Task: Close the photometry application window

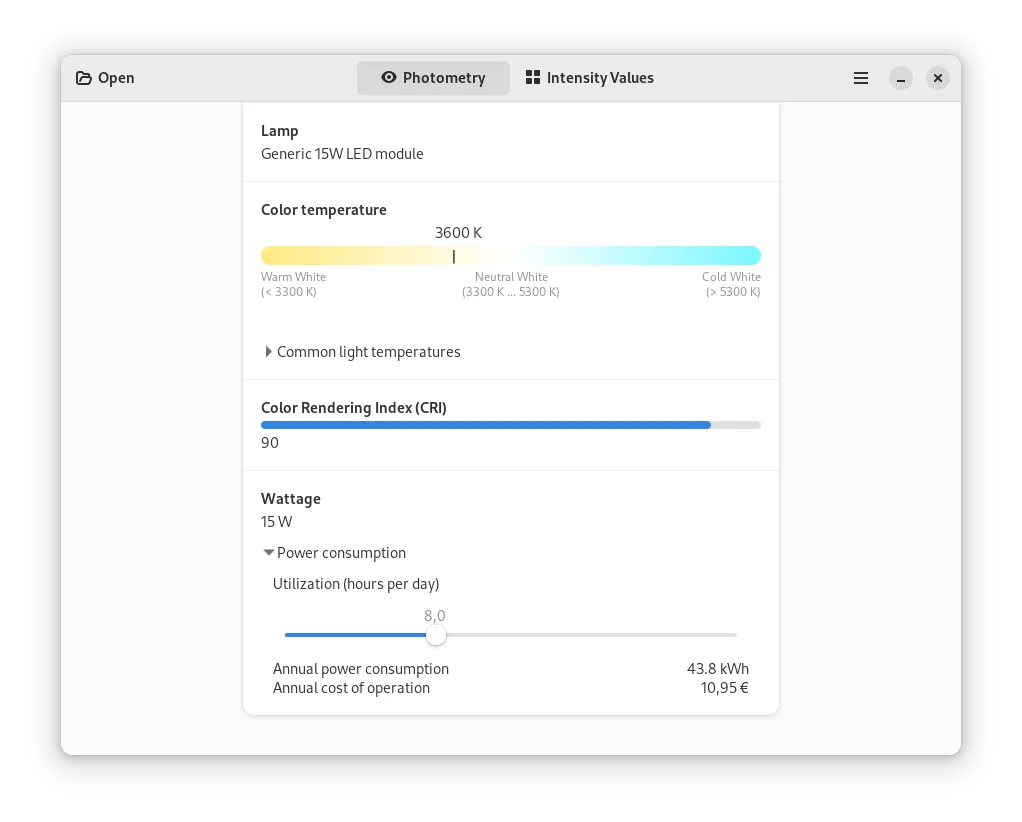Action: (937, 78)
